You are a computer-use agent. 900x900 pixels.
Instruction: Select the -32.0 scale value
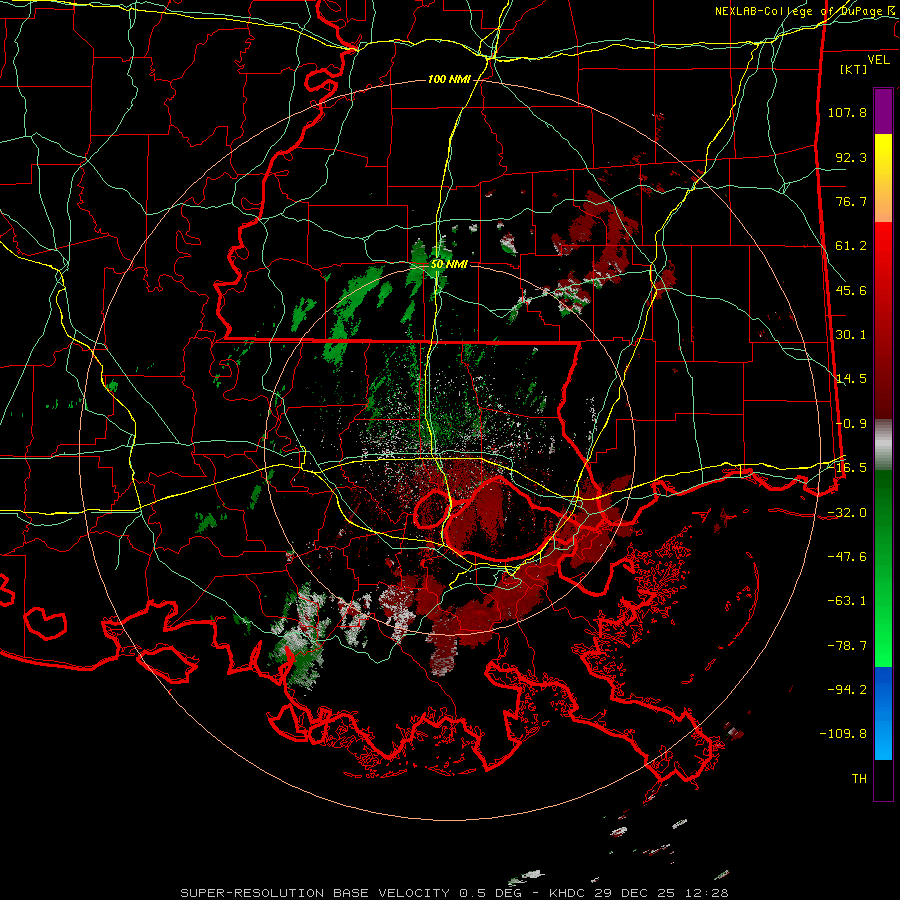tap(847, 513)
